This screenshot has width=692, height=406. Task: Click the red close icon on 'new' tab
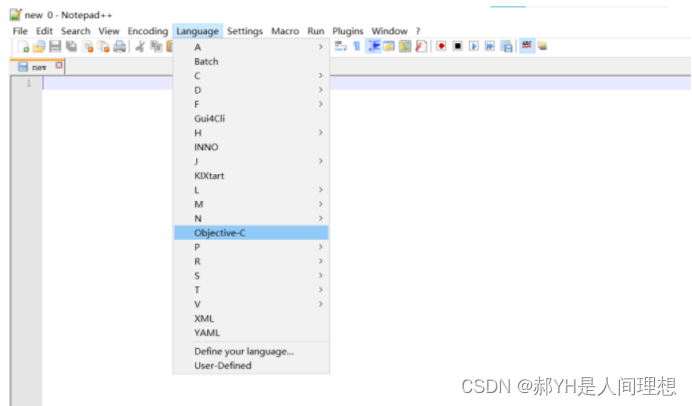(59, 66)
